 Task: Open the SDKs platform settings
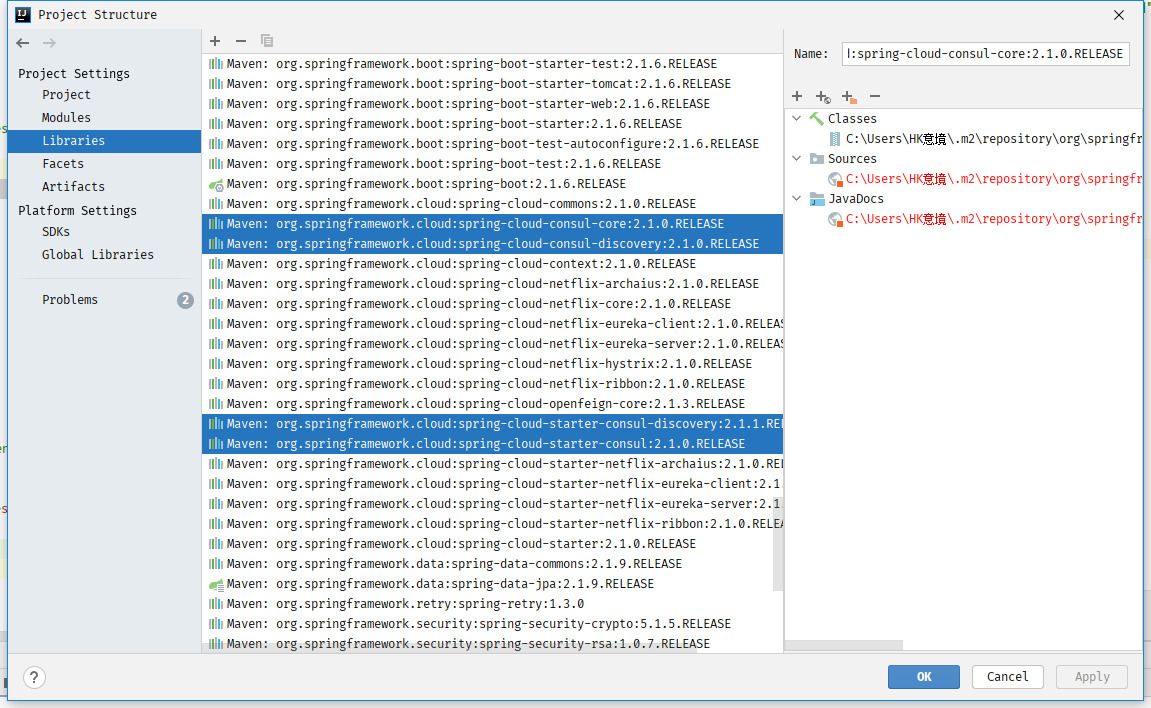pyautogui.click(x=56, y=232)
